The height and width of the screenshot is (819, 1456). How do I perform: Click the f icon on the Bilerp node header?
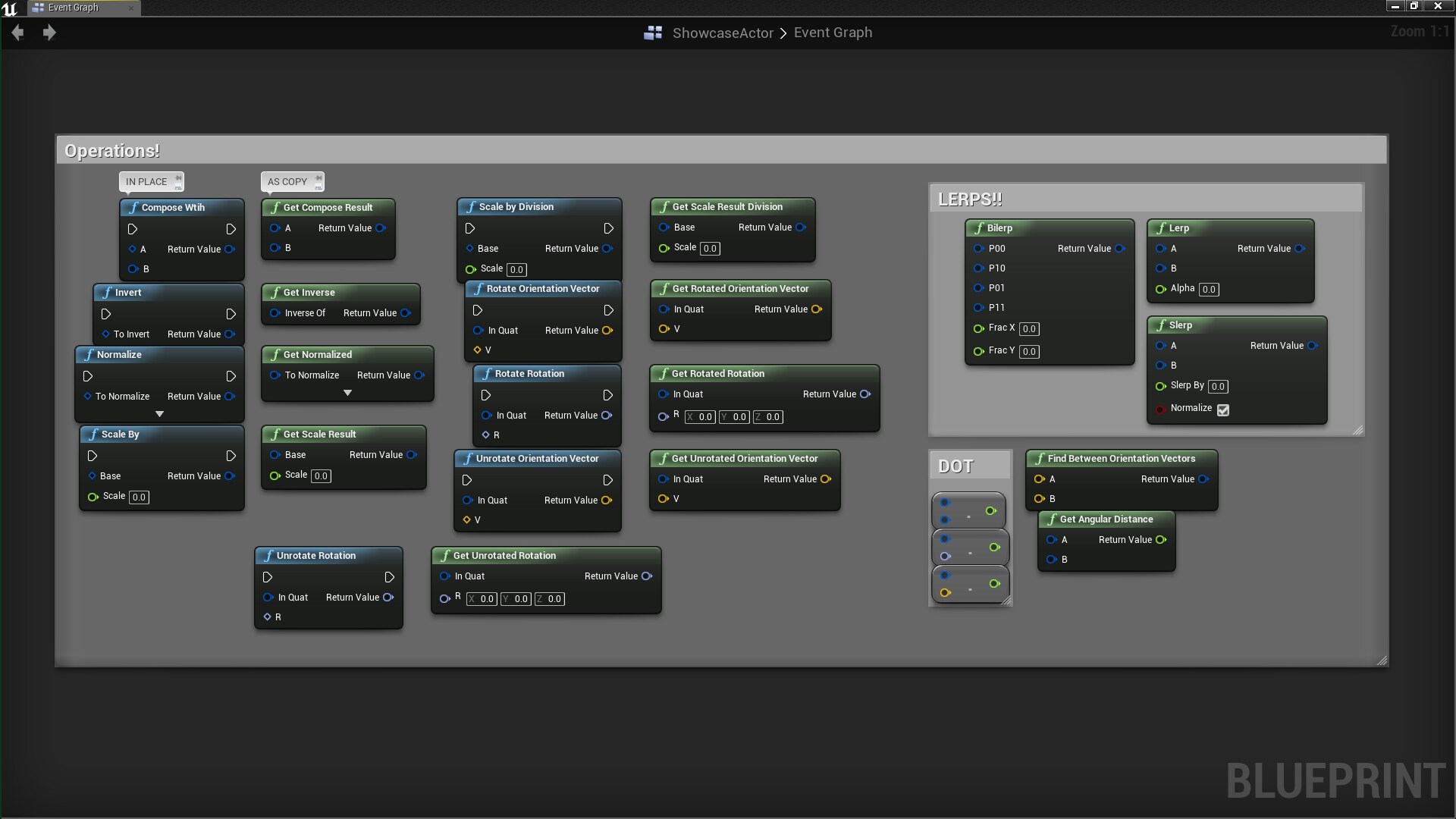[978, 227]
